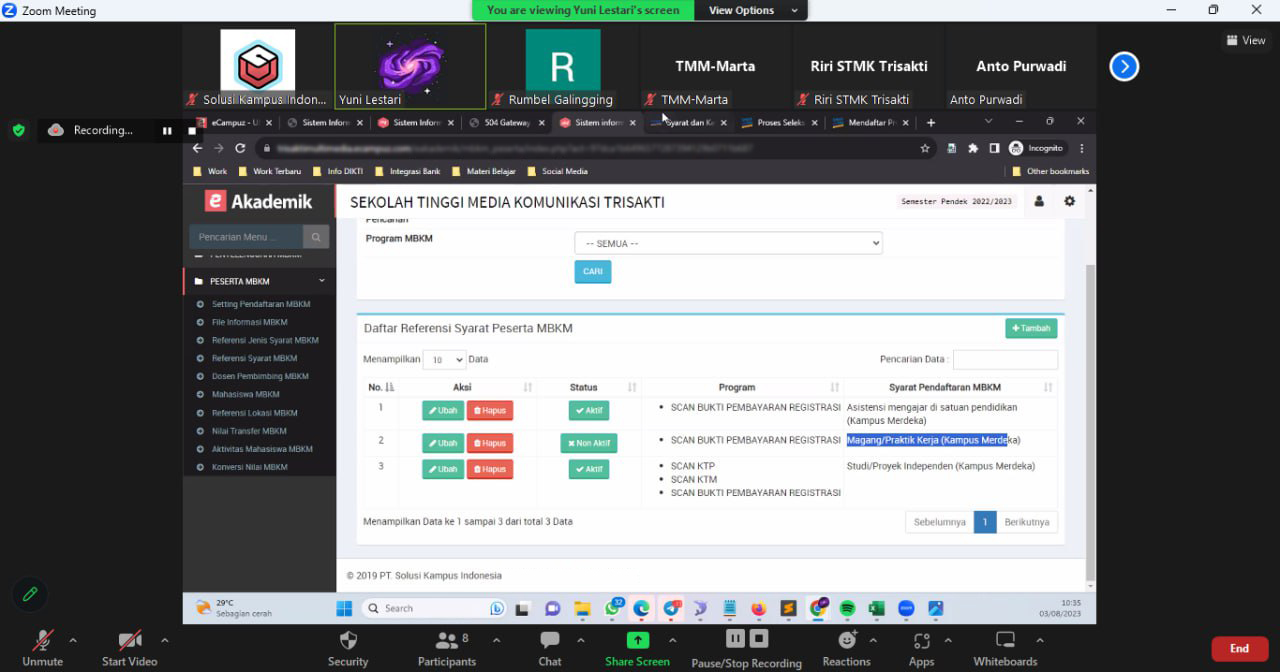Screen dimensions: 1280x672
Task: Open the Zoom Security shield icon
Action: 348,640
